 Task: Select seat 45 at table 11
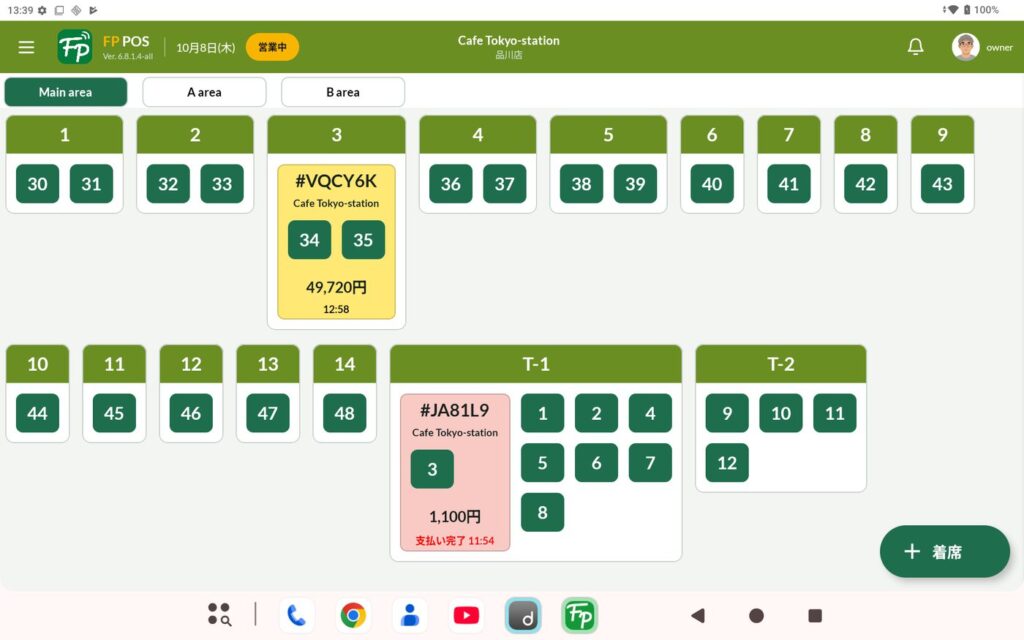(x=114, y=413)
